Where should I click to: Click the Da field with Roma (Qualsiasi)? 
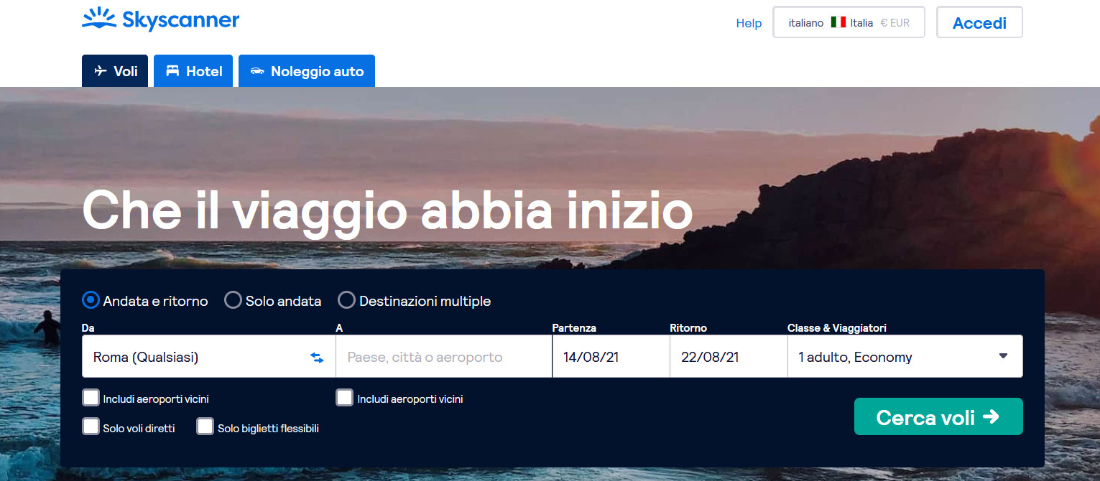point(208,357)
